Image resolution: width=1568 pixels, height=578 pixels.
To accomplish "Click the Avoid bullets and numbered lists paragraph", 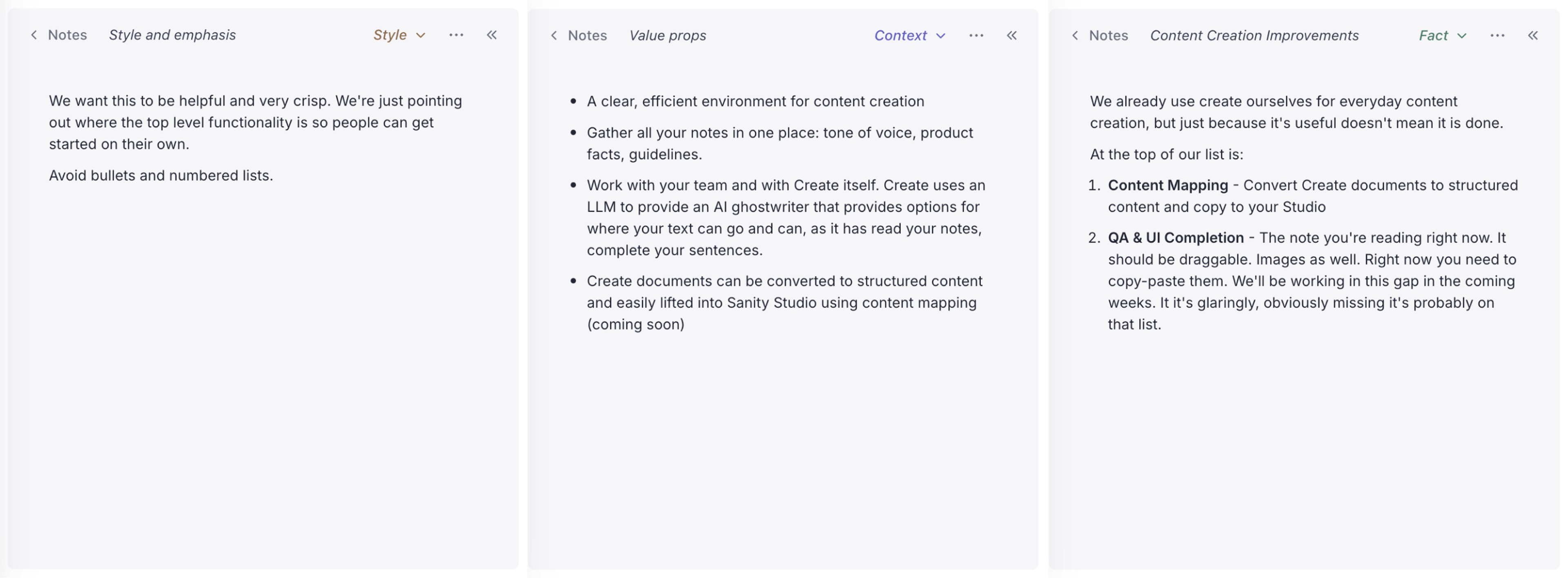I will click(161, 176).
